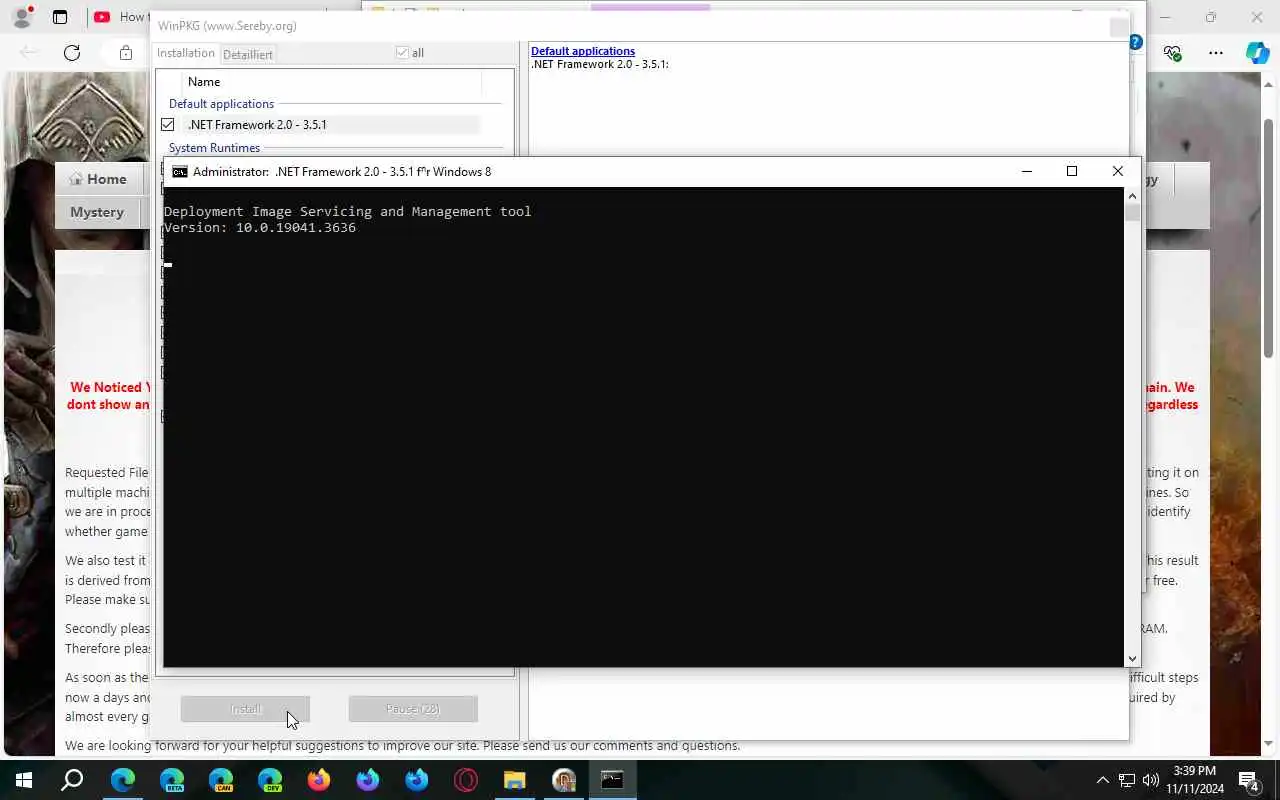Switch to Installation tab in WinPKG
Viewport: 1280px width, 800px height.
[x=186, y=53]
